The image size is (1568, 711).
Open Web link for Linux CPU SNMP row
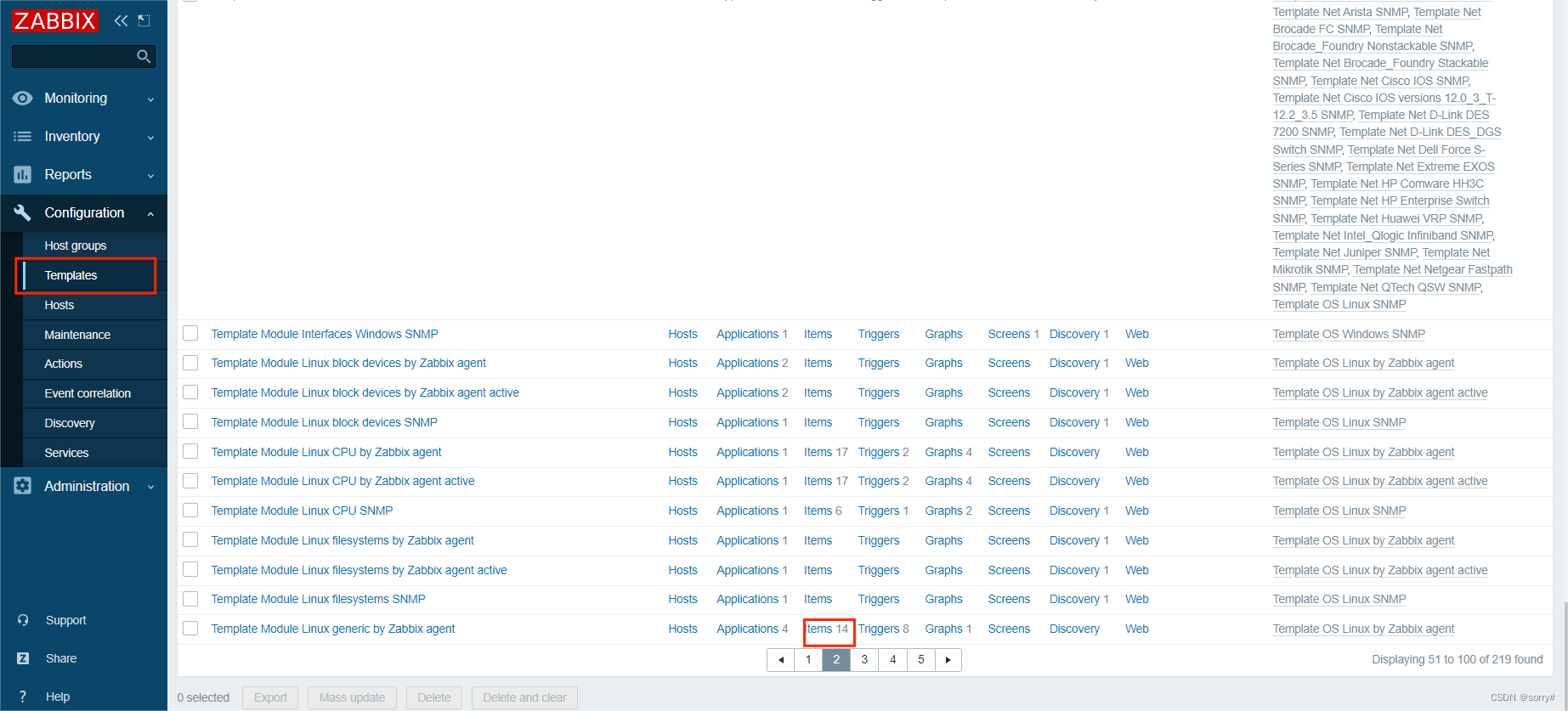point(1137,511)
